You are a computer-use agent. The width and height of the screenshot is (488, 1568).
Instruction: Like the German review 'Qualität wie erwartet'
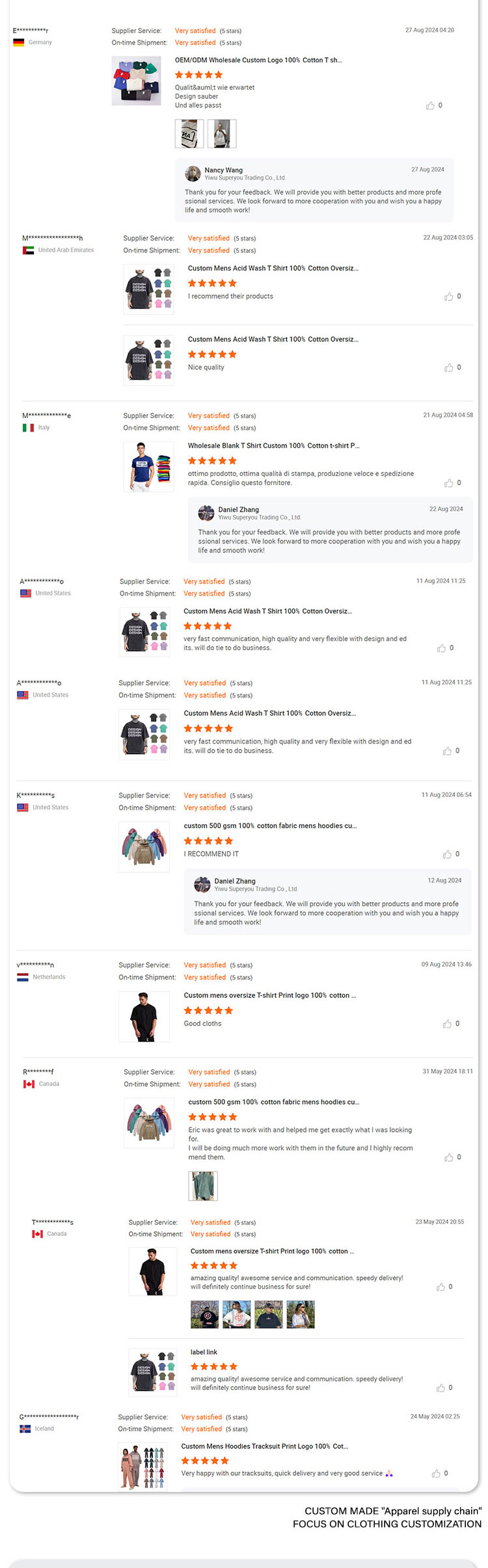pyautogui.click(x=430, y=105)
